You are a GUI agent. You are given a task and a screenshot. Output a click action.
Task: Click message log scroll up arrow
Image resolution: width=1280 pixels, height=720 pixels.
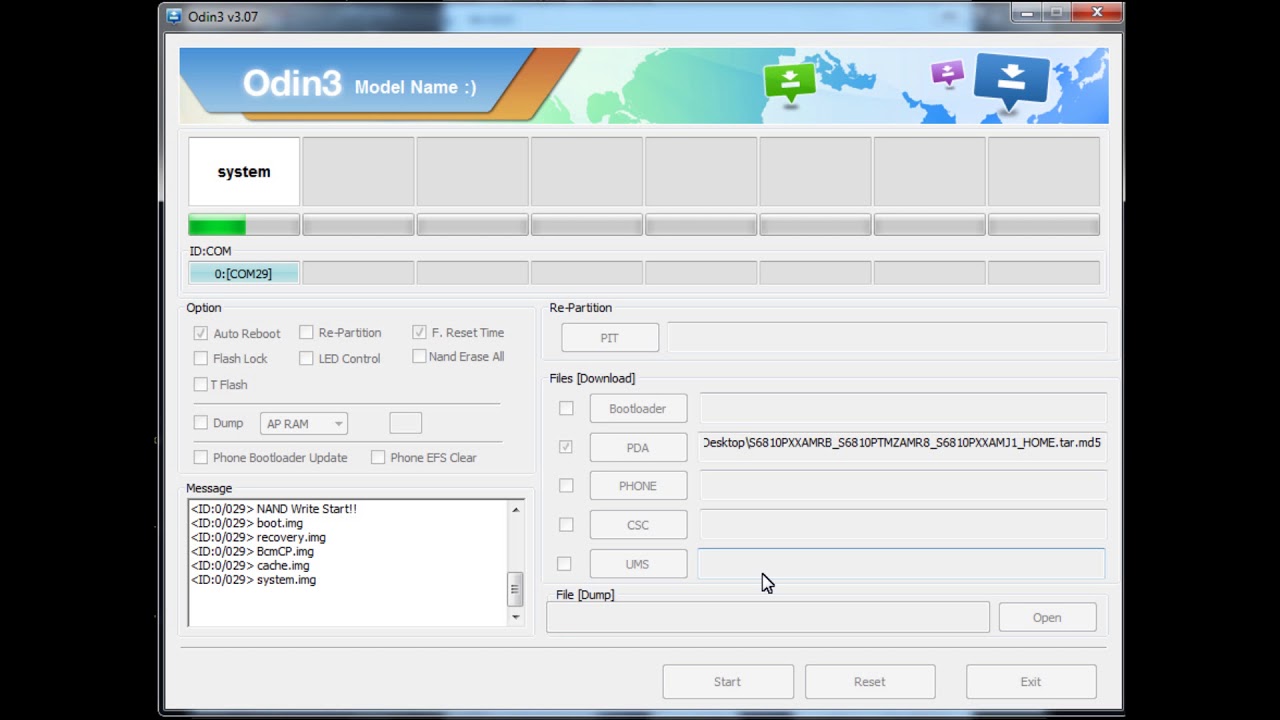click(515, 510)
